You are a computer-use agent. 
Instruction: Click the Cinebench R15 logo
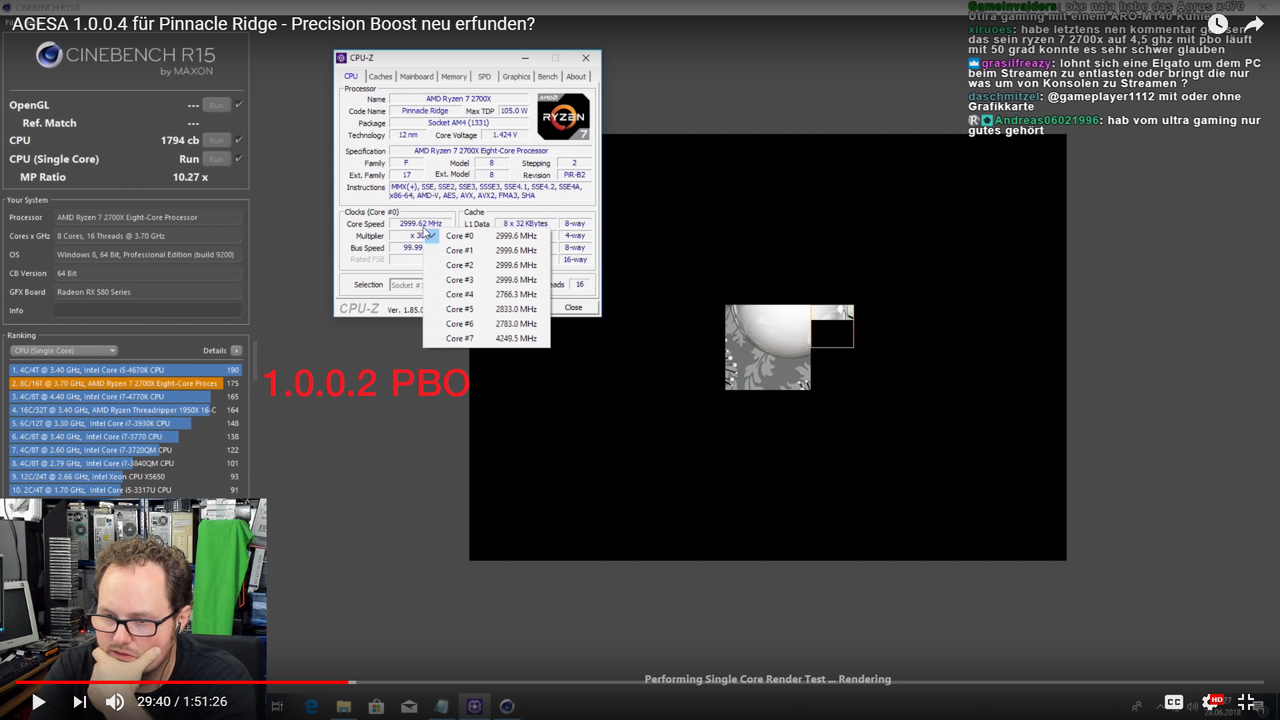[x=125, y=58]
